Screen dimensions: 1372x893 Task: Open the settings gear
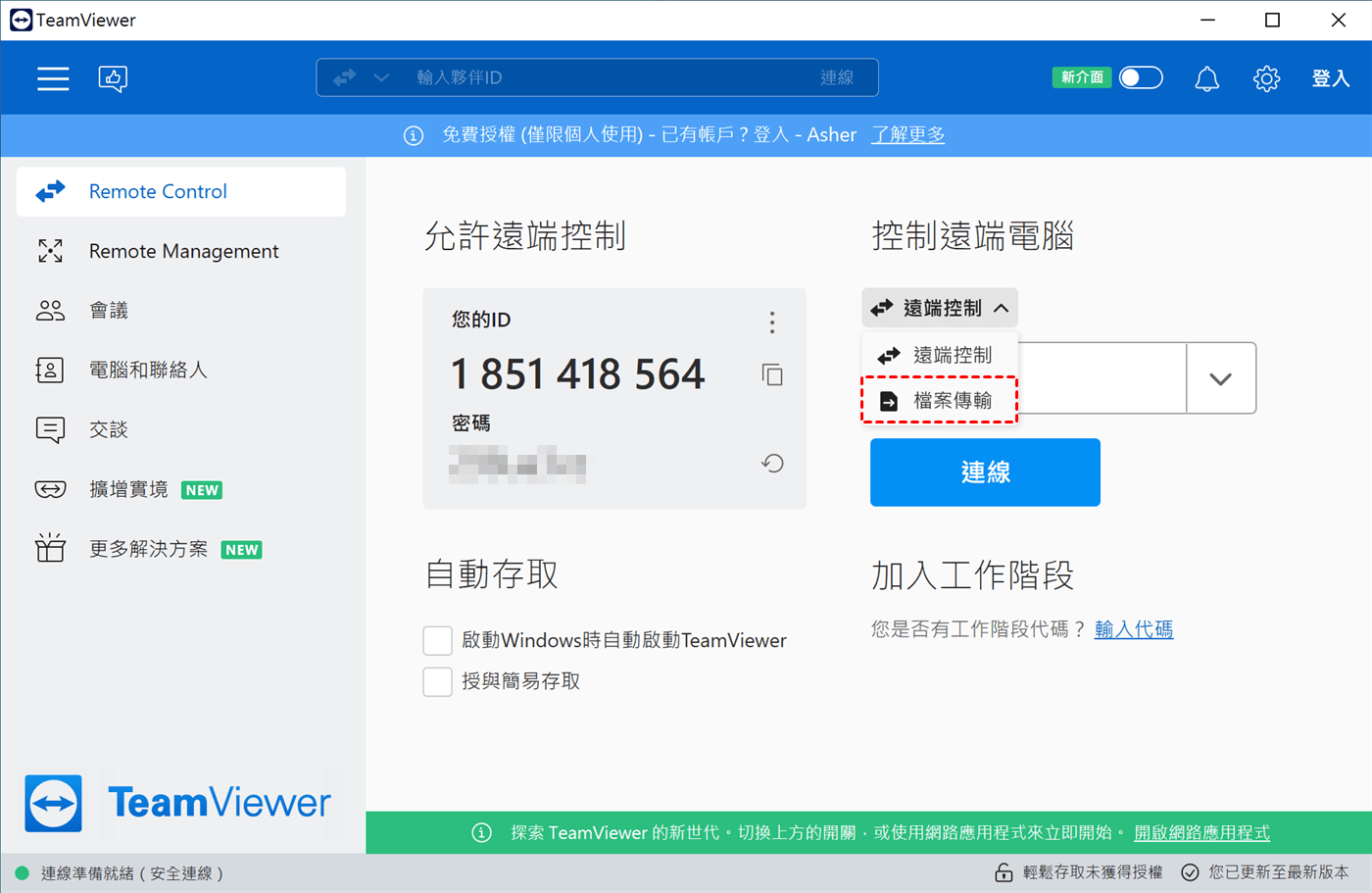click(1267, 78)
